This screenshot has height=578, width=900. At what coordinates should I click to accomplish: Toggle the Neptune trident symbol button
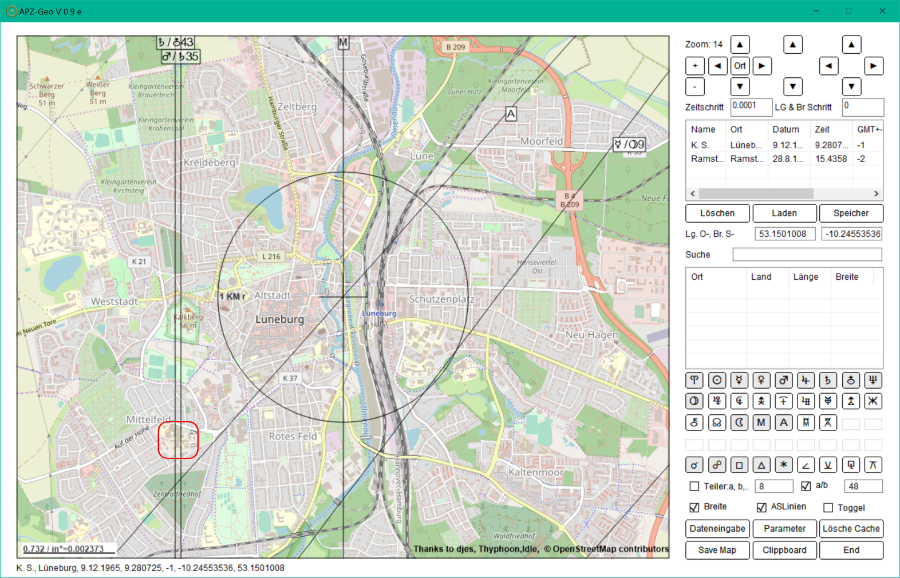click(x=873, y=380)
